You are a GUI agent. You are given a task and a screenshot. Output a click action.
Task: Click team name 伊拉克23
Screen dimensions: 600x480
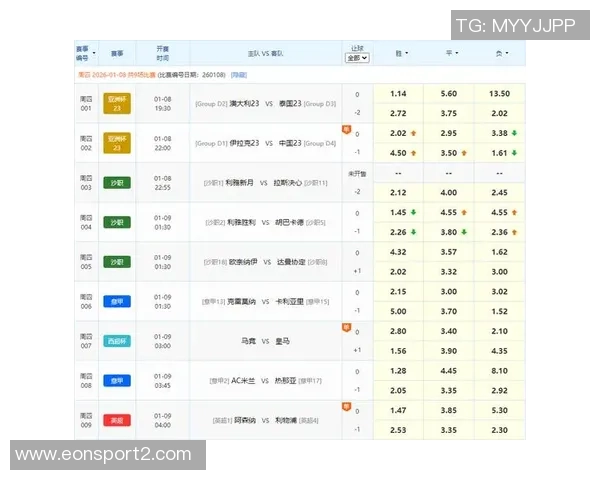pyautogui.click(x=244, y=143)
